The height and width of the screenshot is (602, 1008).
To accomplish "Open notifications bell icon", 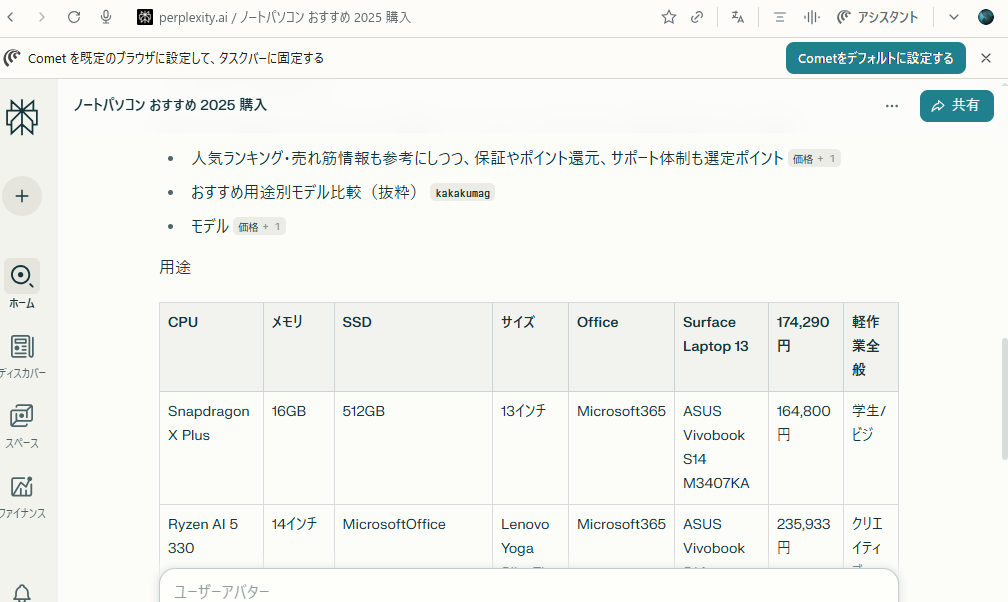I will click(x=22, y=594).
